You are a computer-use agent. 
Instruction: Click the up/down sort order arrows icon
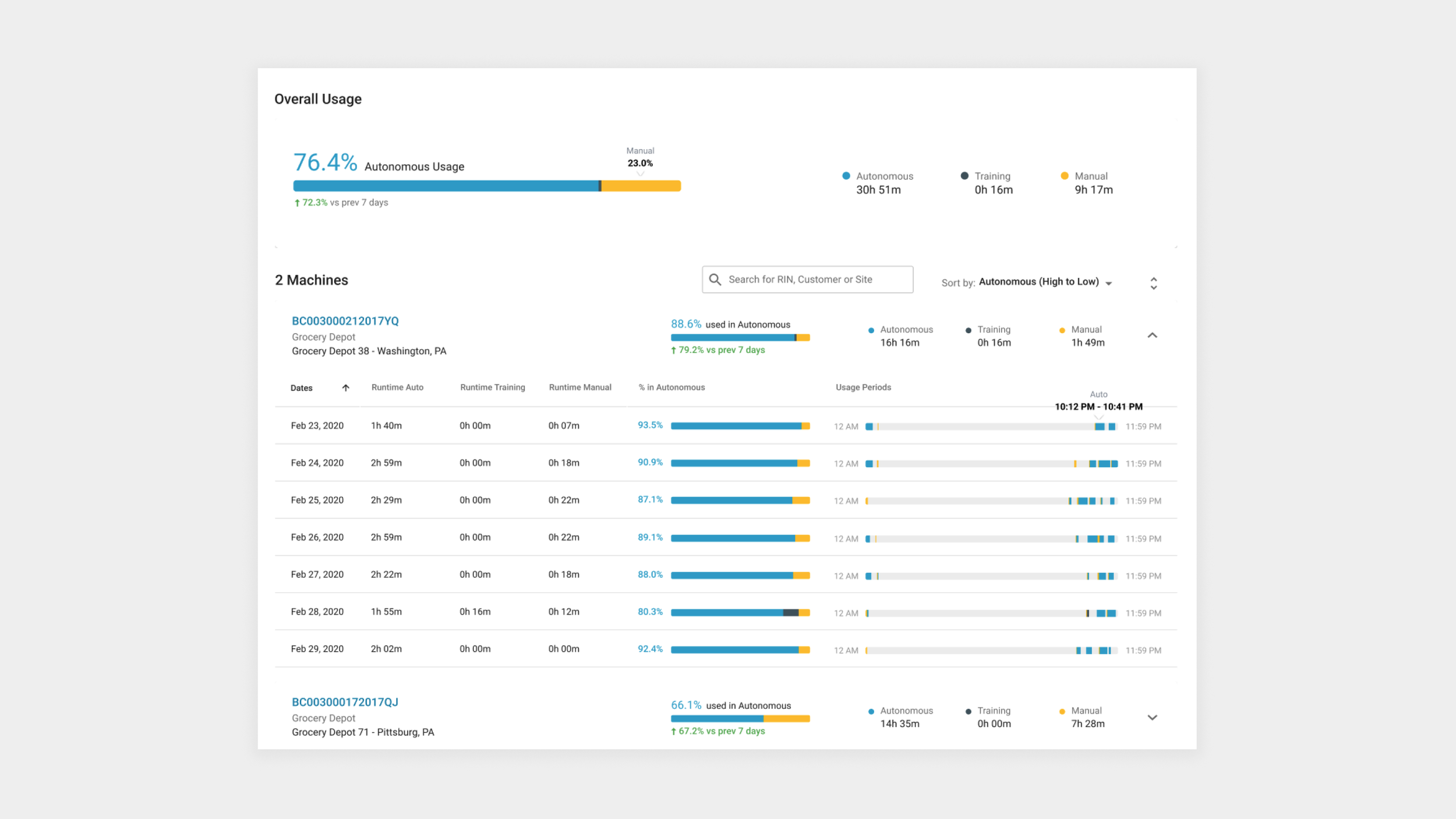pos(1154,283)
